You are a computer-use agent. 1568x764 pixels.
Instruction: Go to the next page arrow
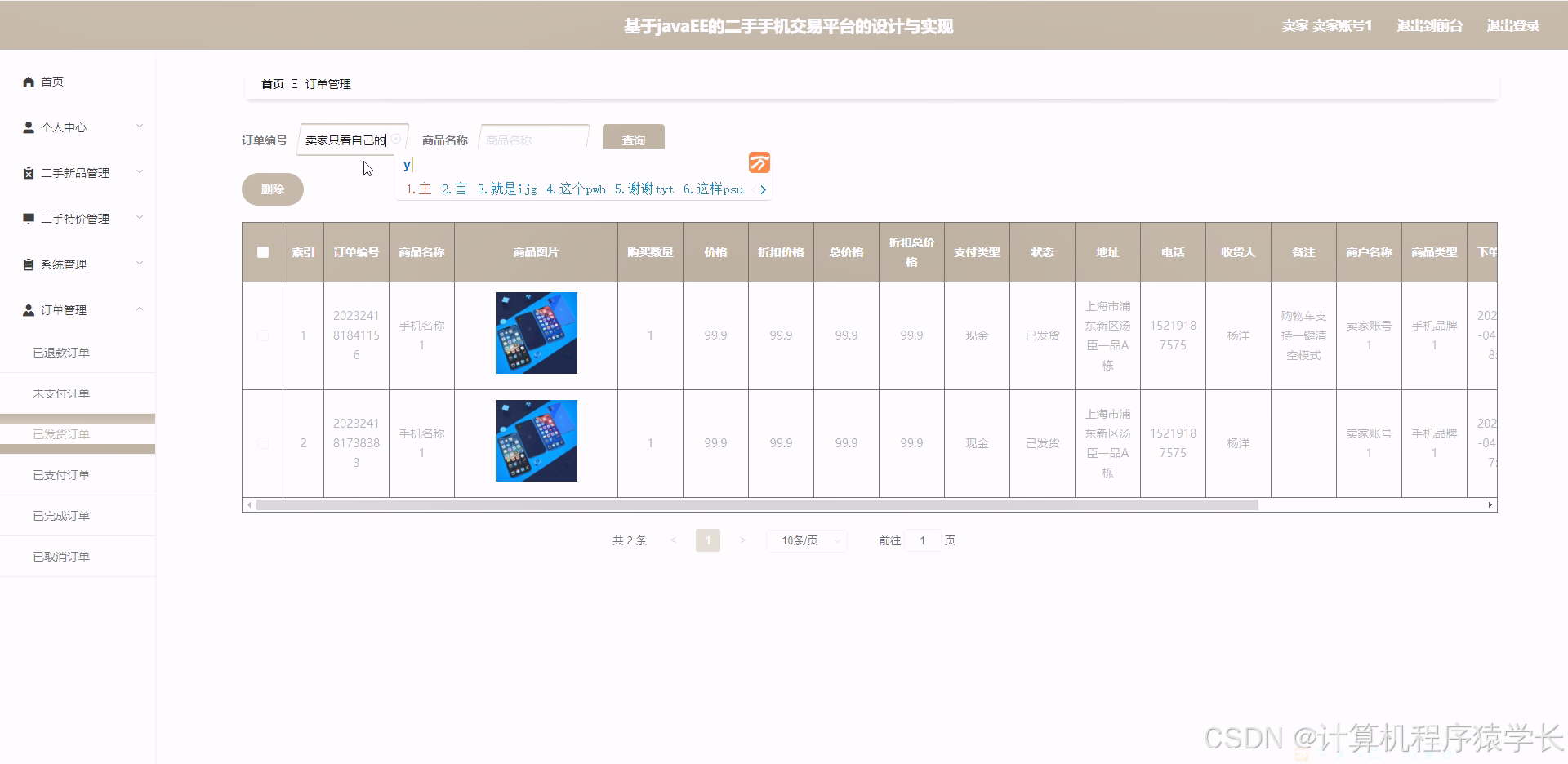click(x=742, y=540)
